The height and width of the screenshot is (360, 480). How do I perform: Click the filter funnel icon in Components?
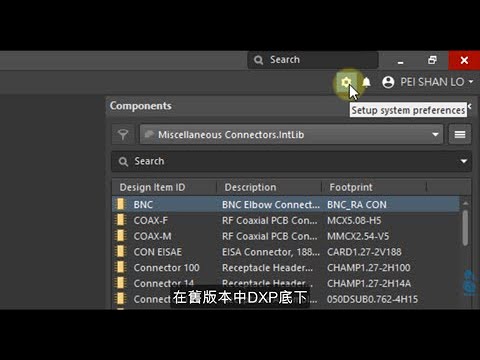coord(123,135)
